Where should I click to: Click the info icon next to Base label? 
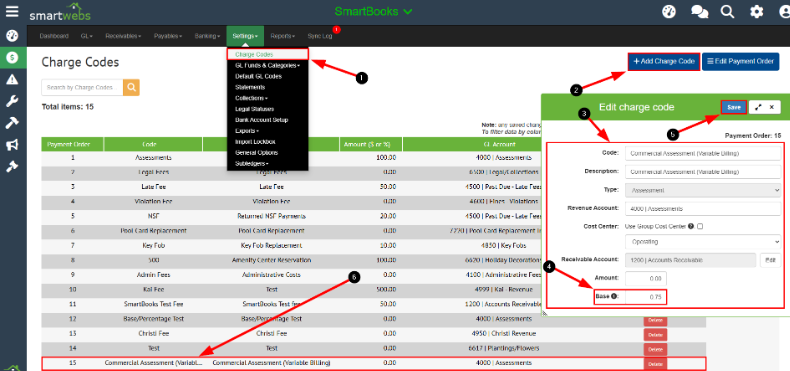(x=614, y=296)
